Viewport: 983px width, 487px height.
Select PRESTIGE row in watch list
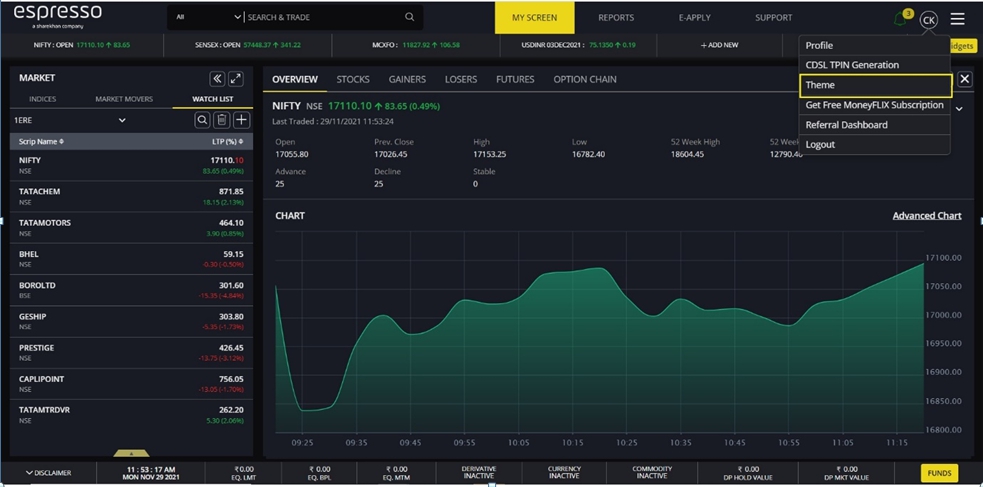point(132,353)
